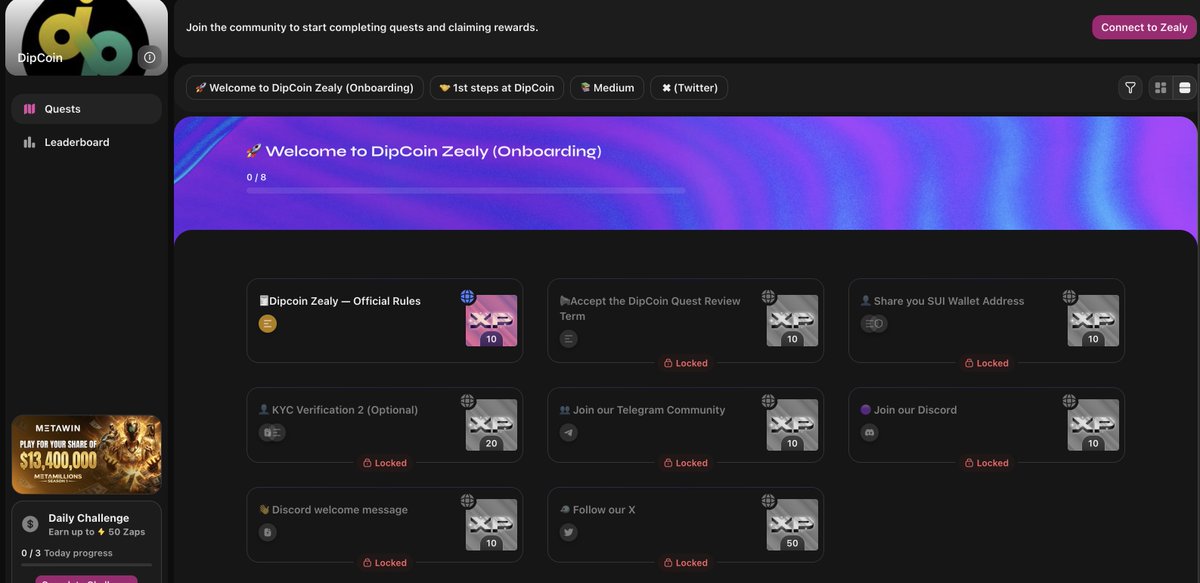The width and height of the screenshot is (1200, 583).
Task: Click the Locked label under KYC Verification
Action: [384, 463]
